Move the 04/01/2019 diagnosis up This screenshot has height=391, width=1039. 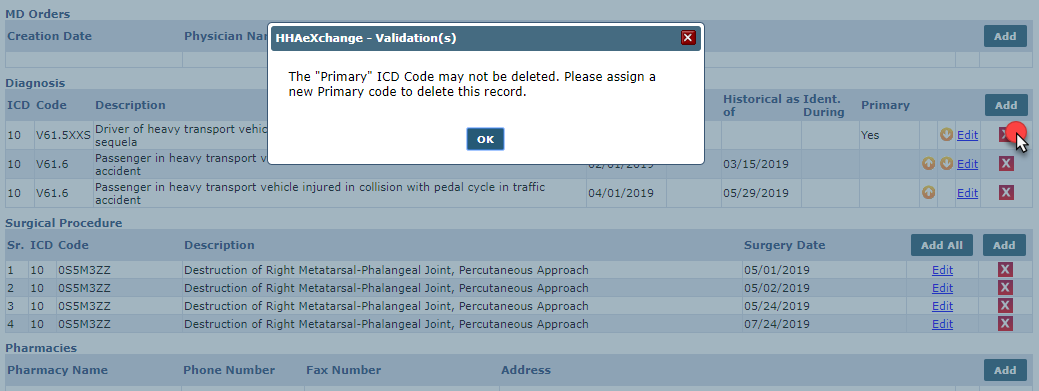coord(928,193)
